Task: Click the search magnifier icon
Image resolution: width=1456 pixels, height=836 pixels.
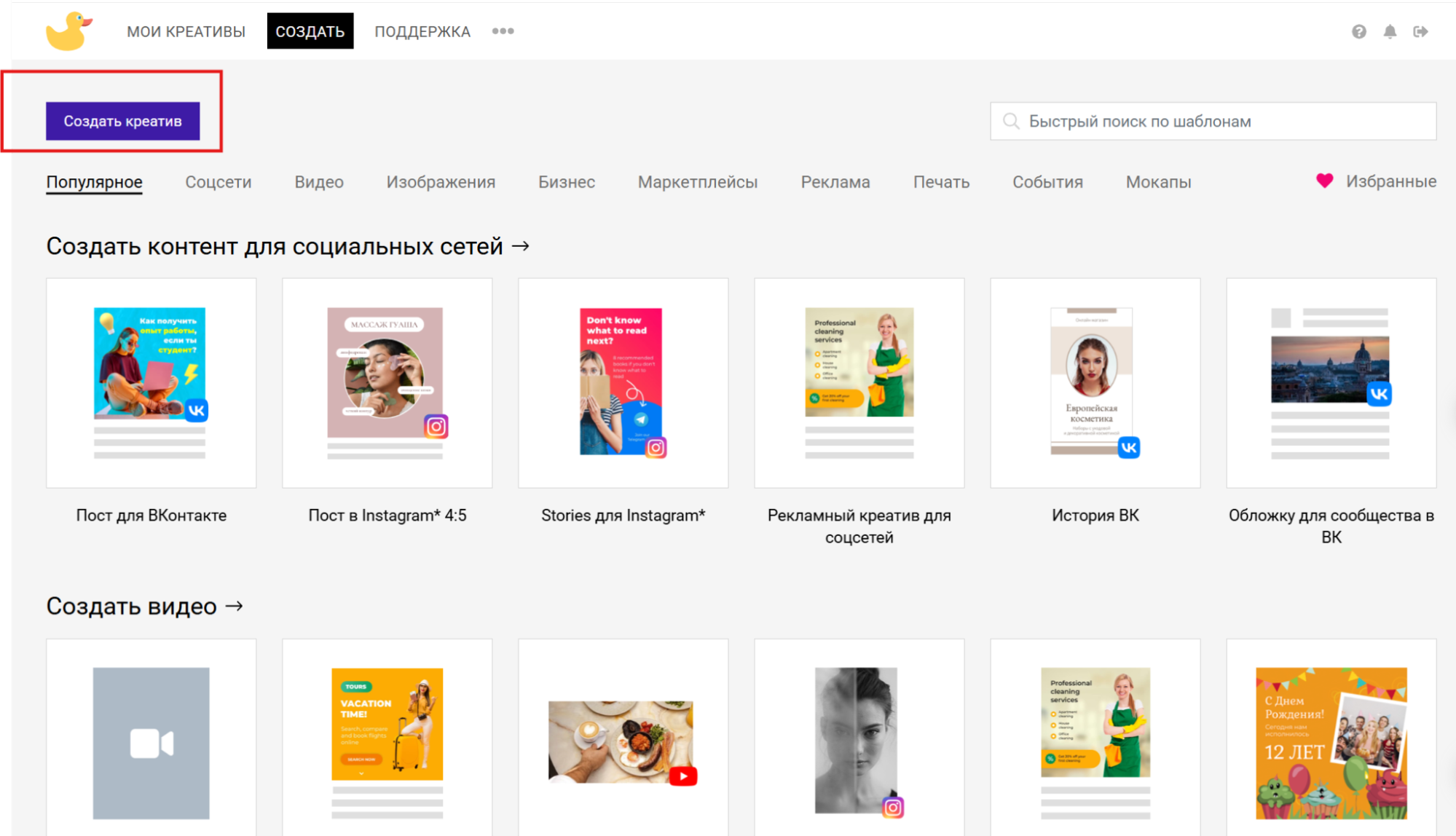Action: click(1011, 121)
